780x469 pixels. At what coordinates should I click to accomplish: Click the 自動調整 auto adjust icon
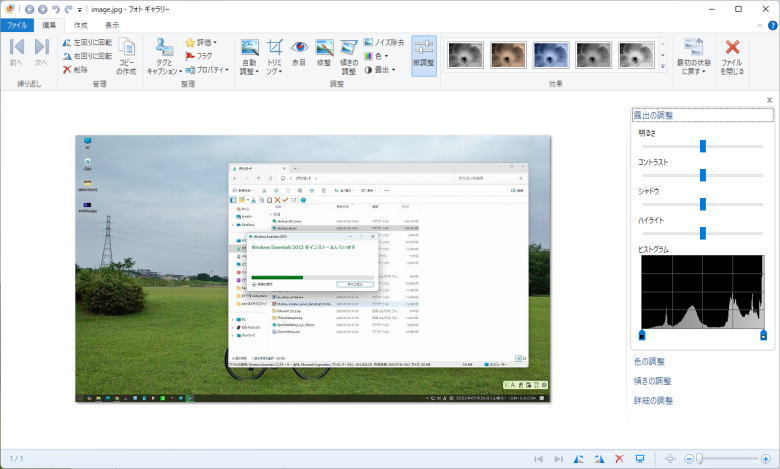click(x=249, y=56)
